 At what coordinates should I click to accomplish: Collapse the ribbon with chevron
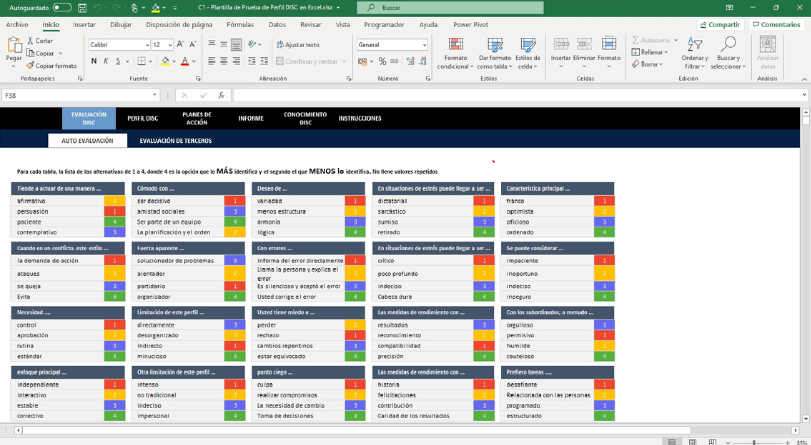[804, 79]
